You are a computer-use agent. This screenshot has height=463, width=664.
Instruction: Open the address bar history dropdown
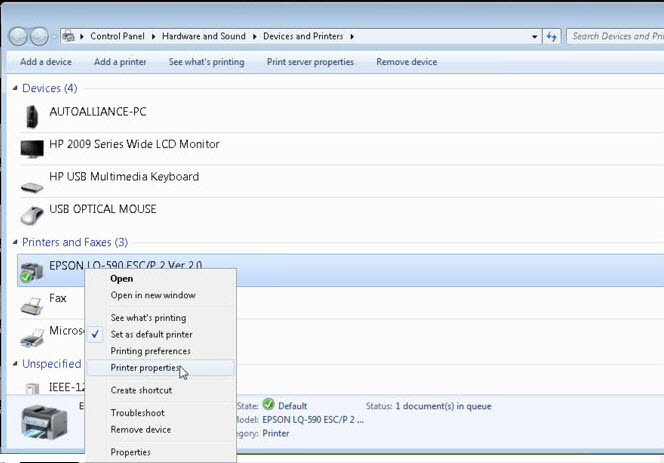tap(534, 37)
